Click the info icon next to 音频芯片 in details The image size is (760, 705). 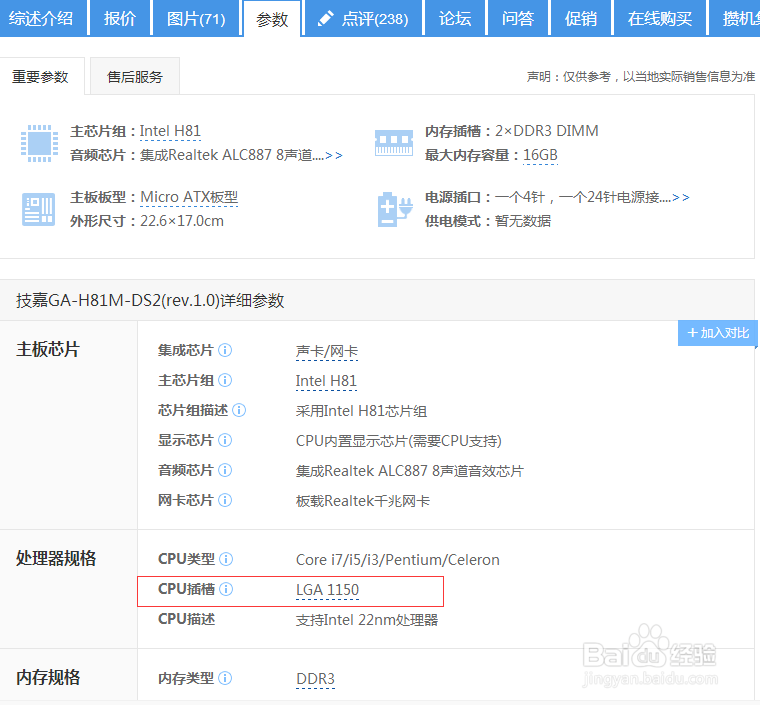point(225,470)
